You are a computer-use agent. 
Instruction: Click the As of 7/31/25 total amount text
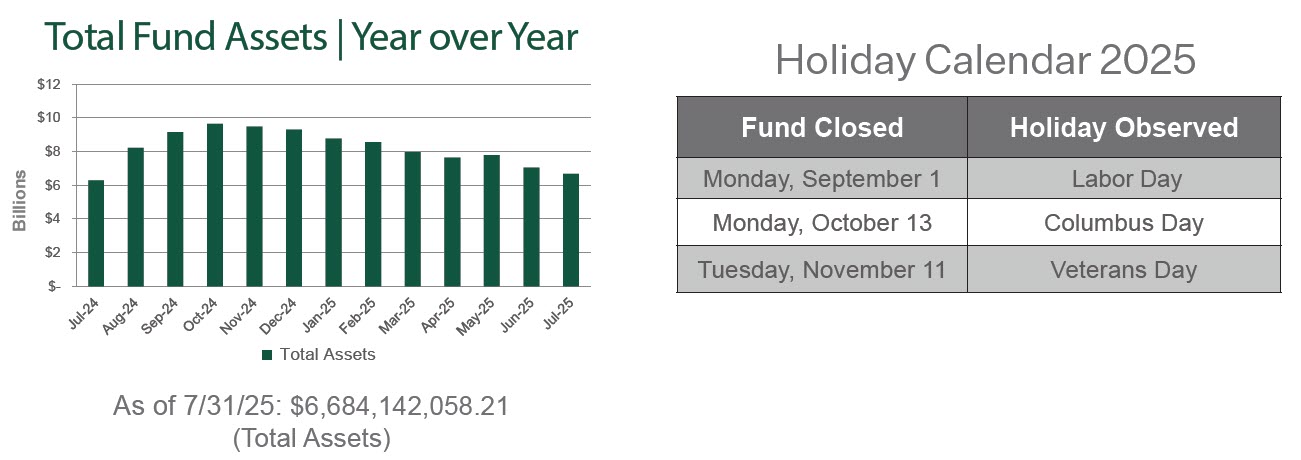pyautogui.click(x=311, y=406)
